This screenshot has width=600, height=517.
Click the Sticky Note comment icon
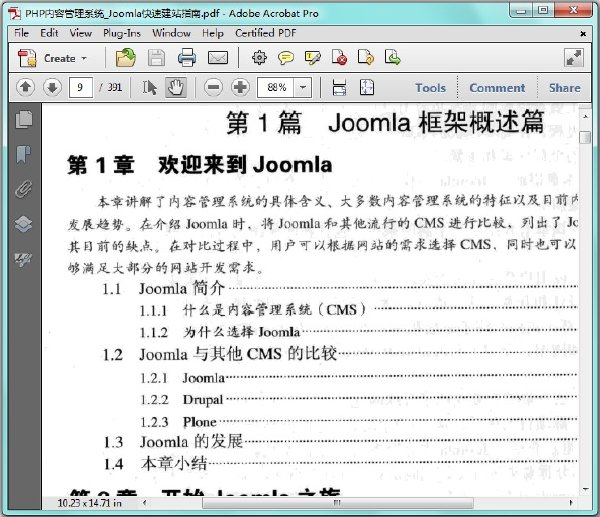[x=286, y=58]
